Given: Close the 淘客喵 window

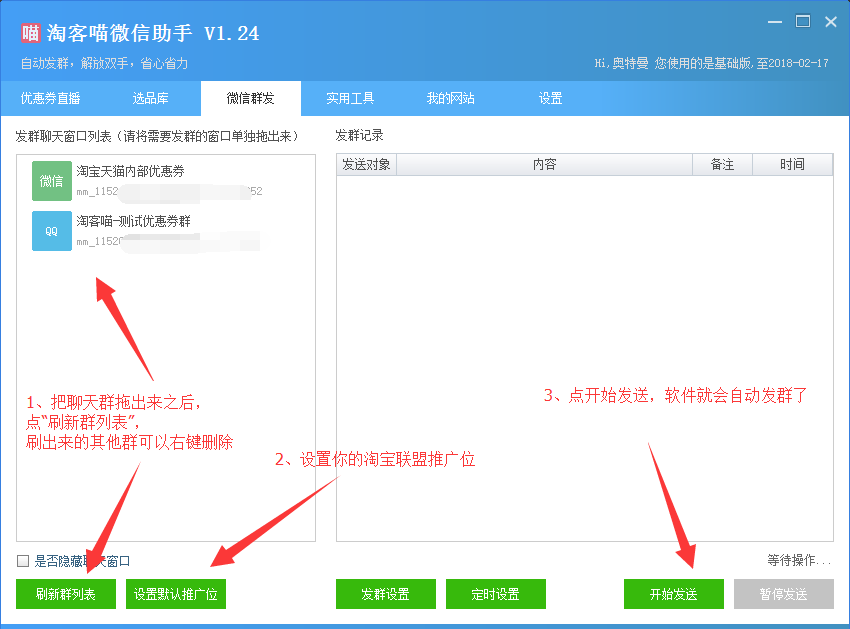Looking at the screenshot, I should pos(830,22).
